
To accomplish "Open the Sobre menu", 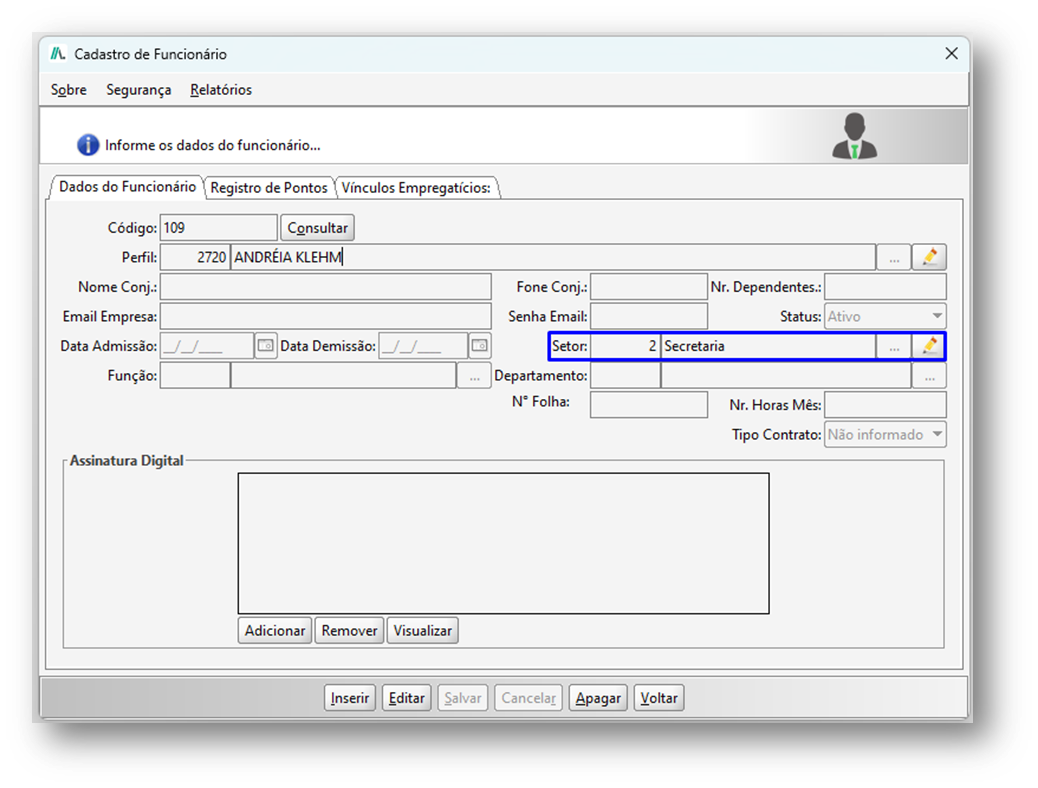I will [x=69, y=89].
